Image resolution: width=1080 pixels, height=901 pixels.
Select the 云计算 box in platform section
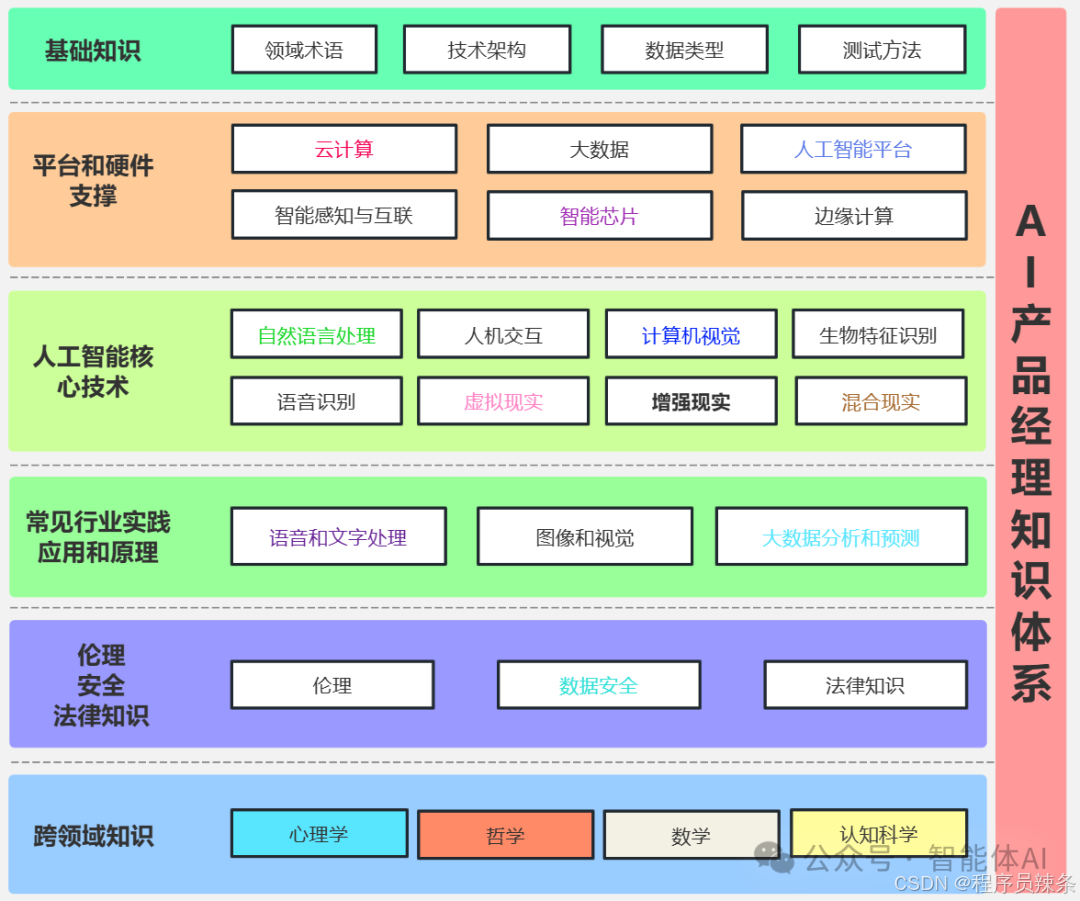[344, 149]
